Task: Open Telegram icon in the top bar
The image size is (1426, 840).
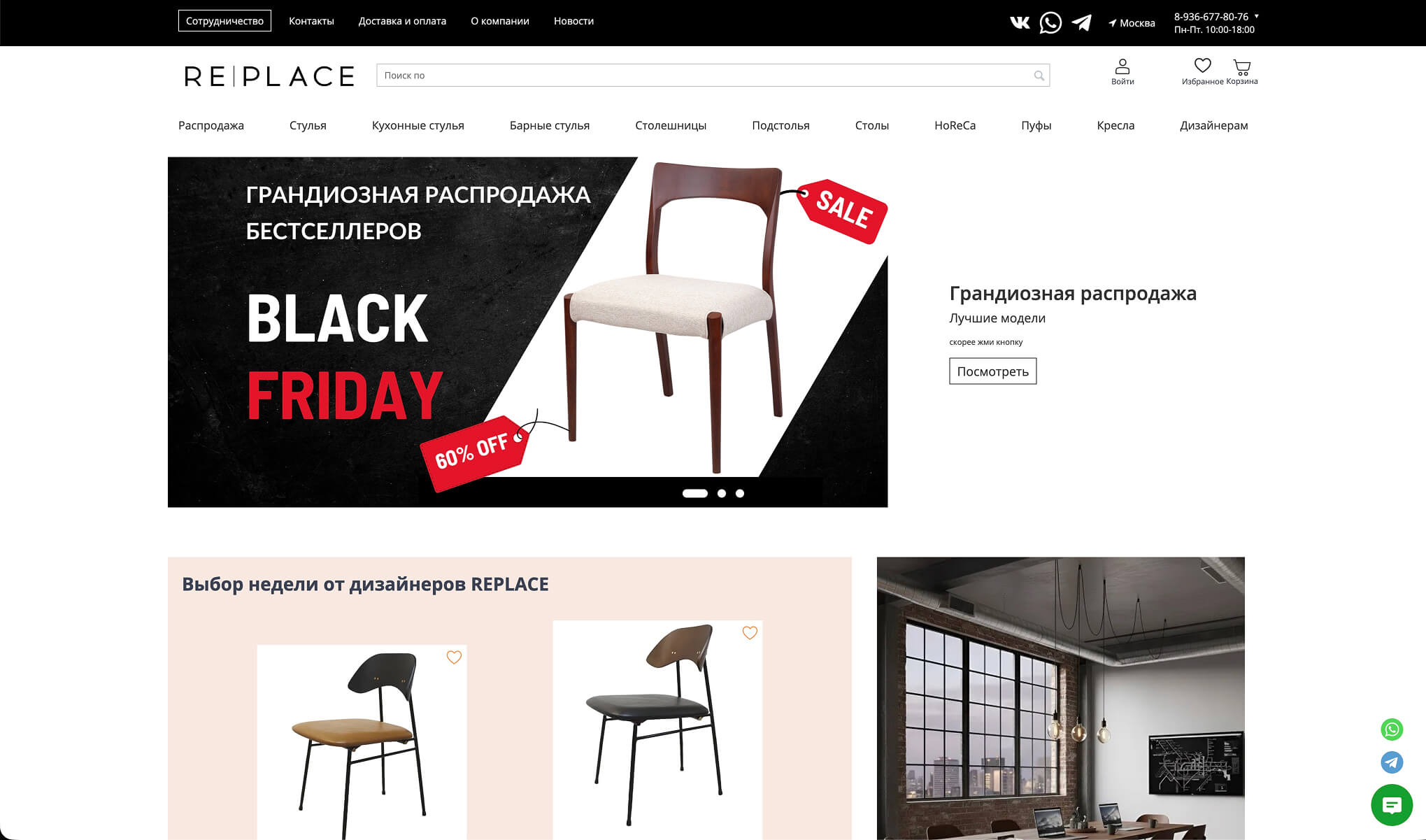Action: click(1081, 22)
